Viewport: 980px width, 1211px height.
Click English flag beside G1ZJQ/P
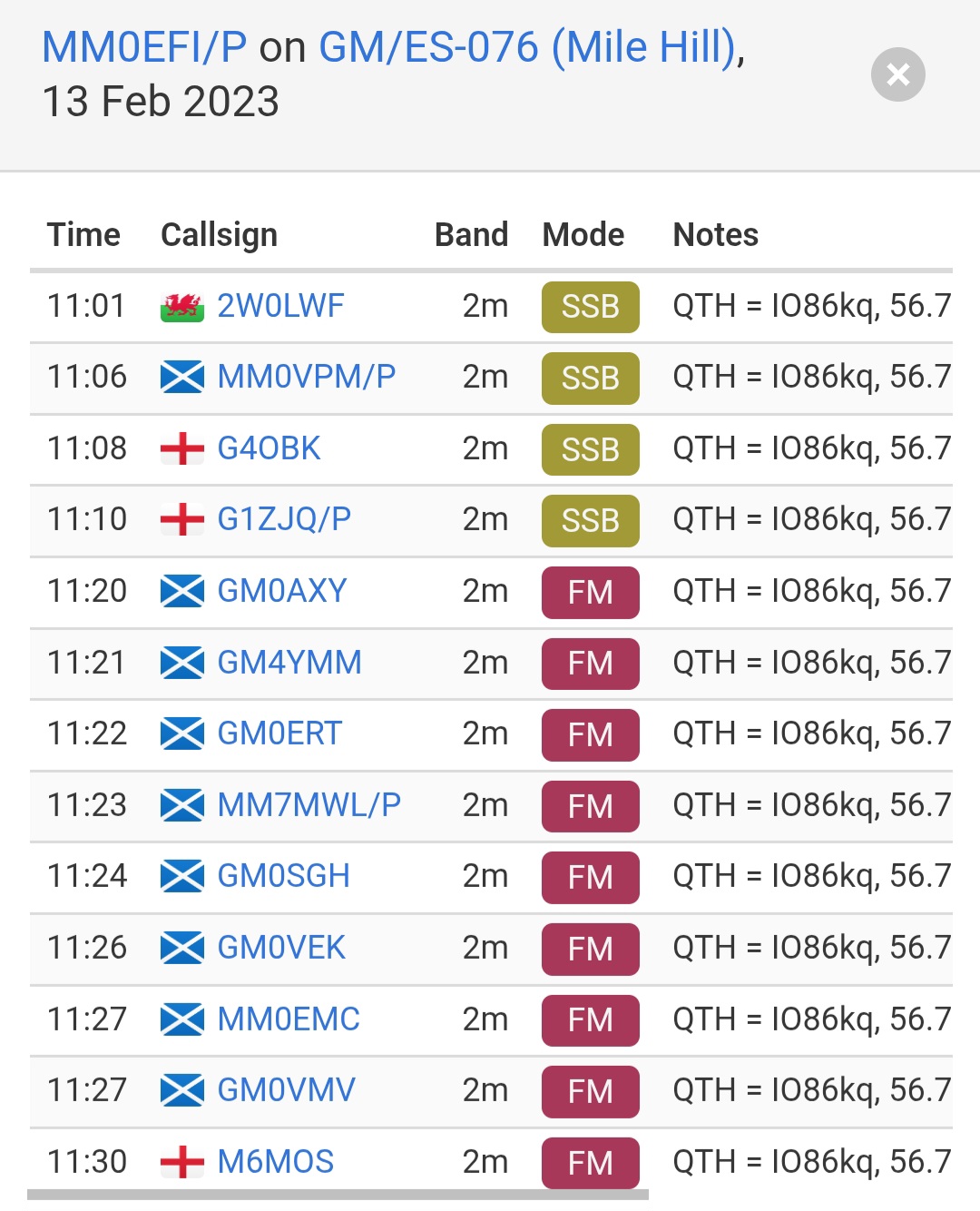pyautogui.click(x=182, y=520)
